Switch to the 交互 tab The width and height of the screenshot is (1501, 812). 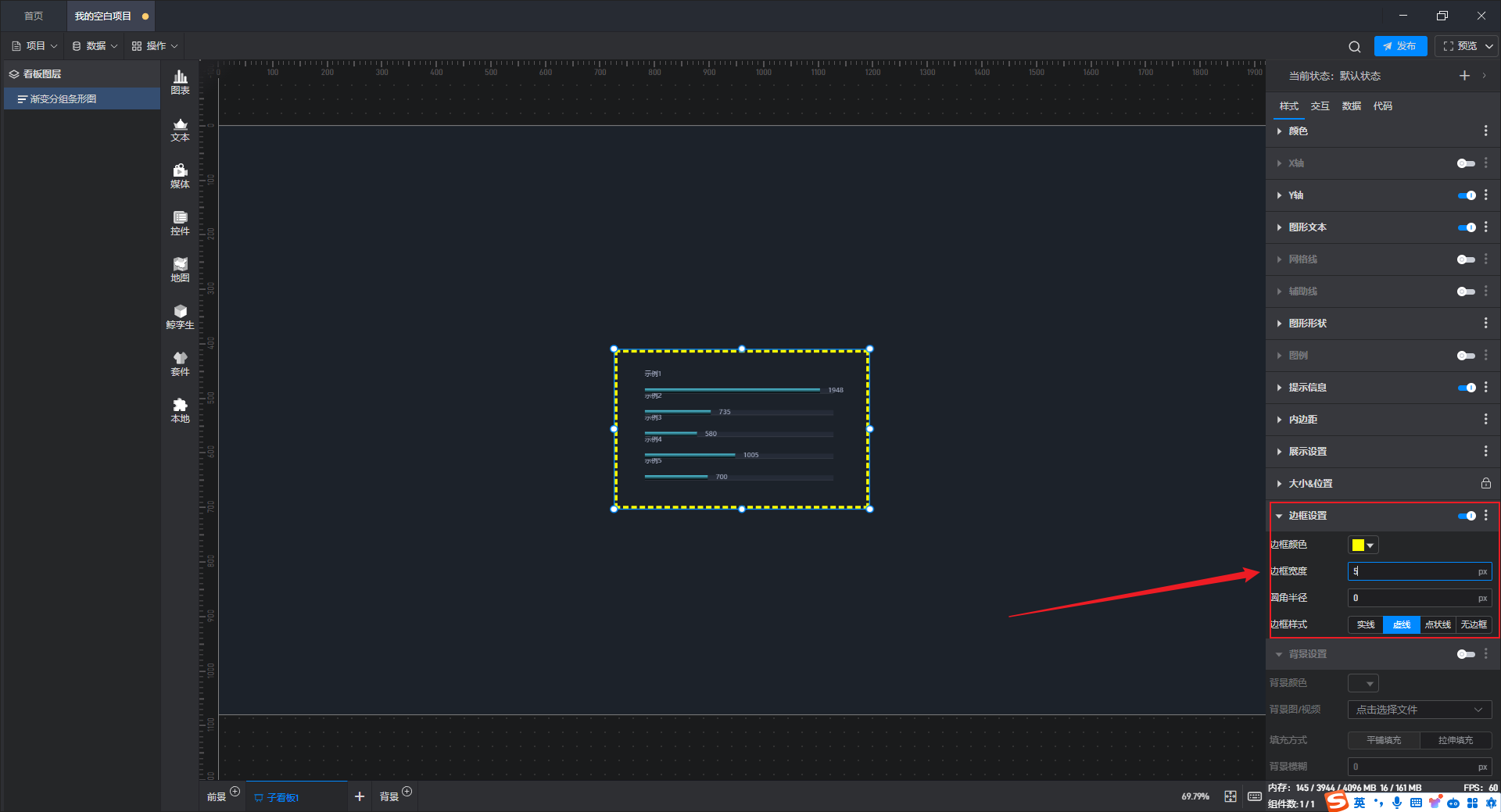click(1320, 106)
